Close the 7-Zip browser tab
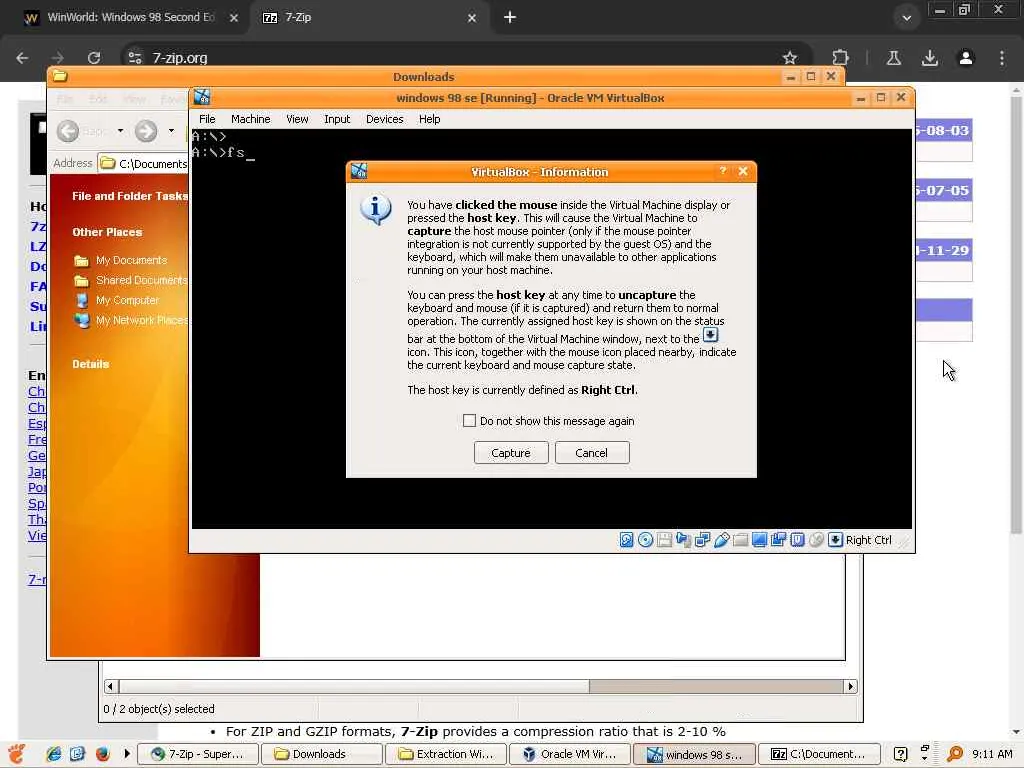1024x768 pixels. tap(472, 18)
